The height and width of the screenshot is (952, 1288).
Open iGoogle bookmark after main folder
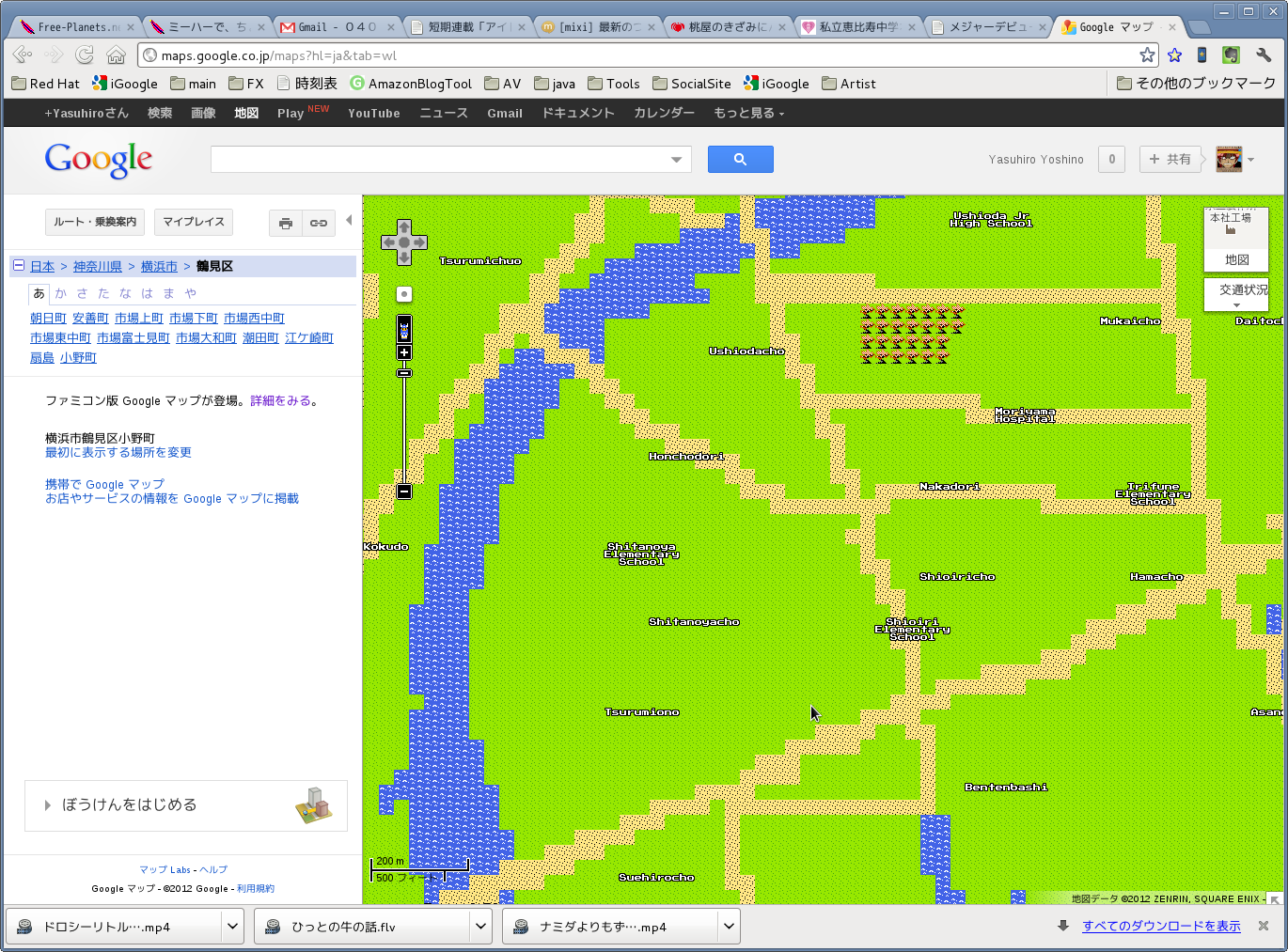pos(777,84)
